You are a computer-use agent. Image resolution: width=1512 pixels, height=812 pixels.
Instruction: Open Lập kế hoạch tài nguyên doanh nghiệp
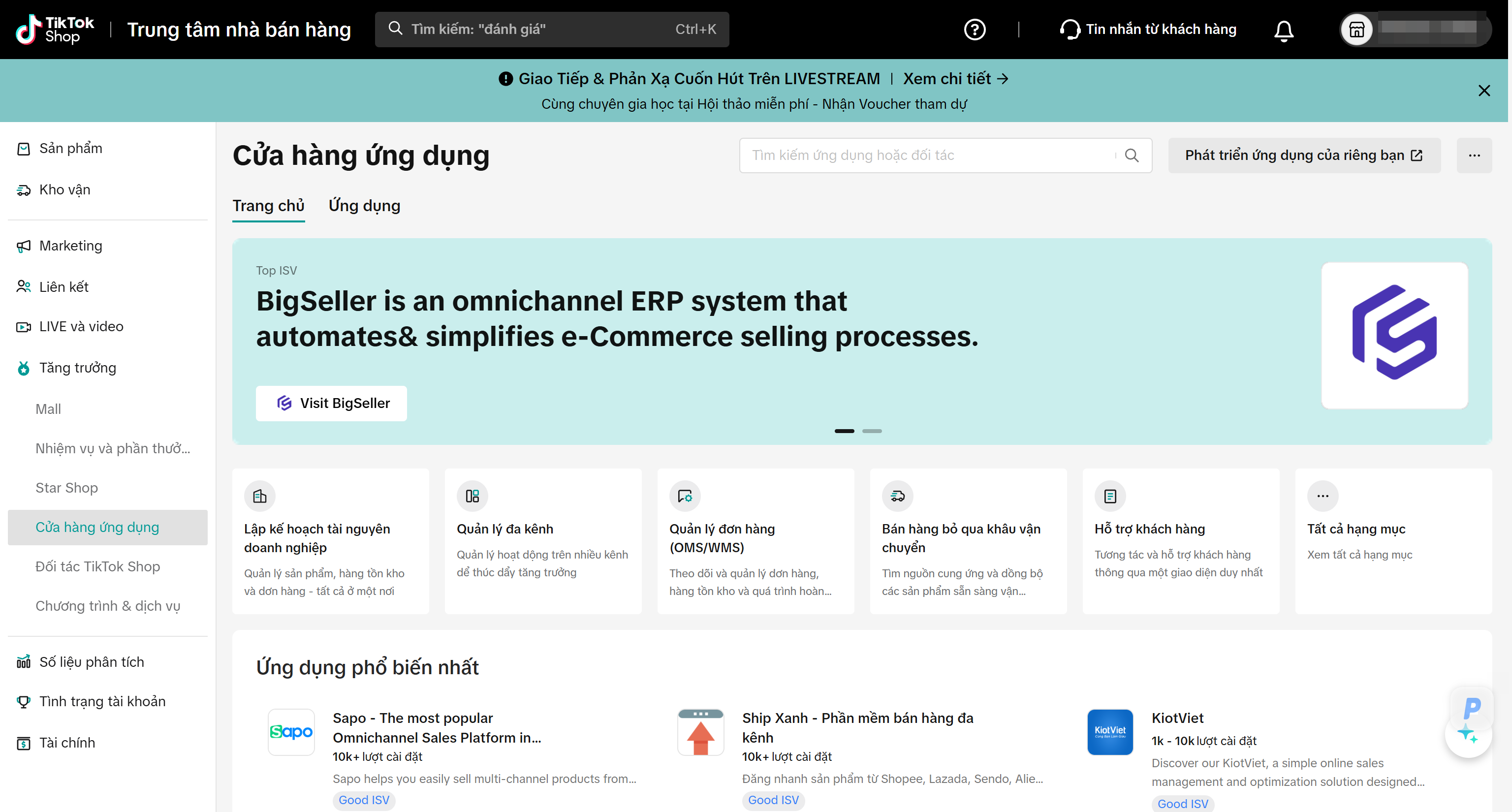click(330, 541)
